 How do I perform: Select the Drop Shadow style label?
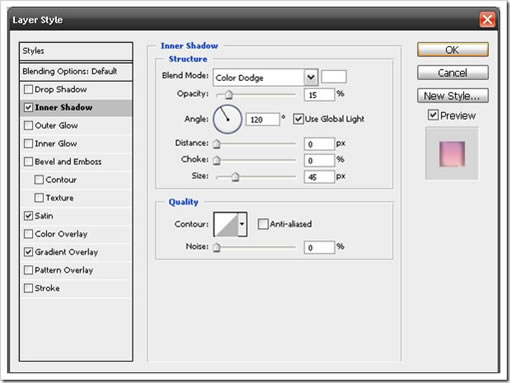tap(61, 89)
